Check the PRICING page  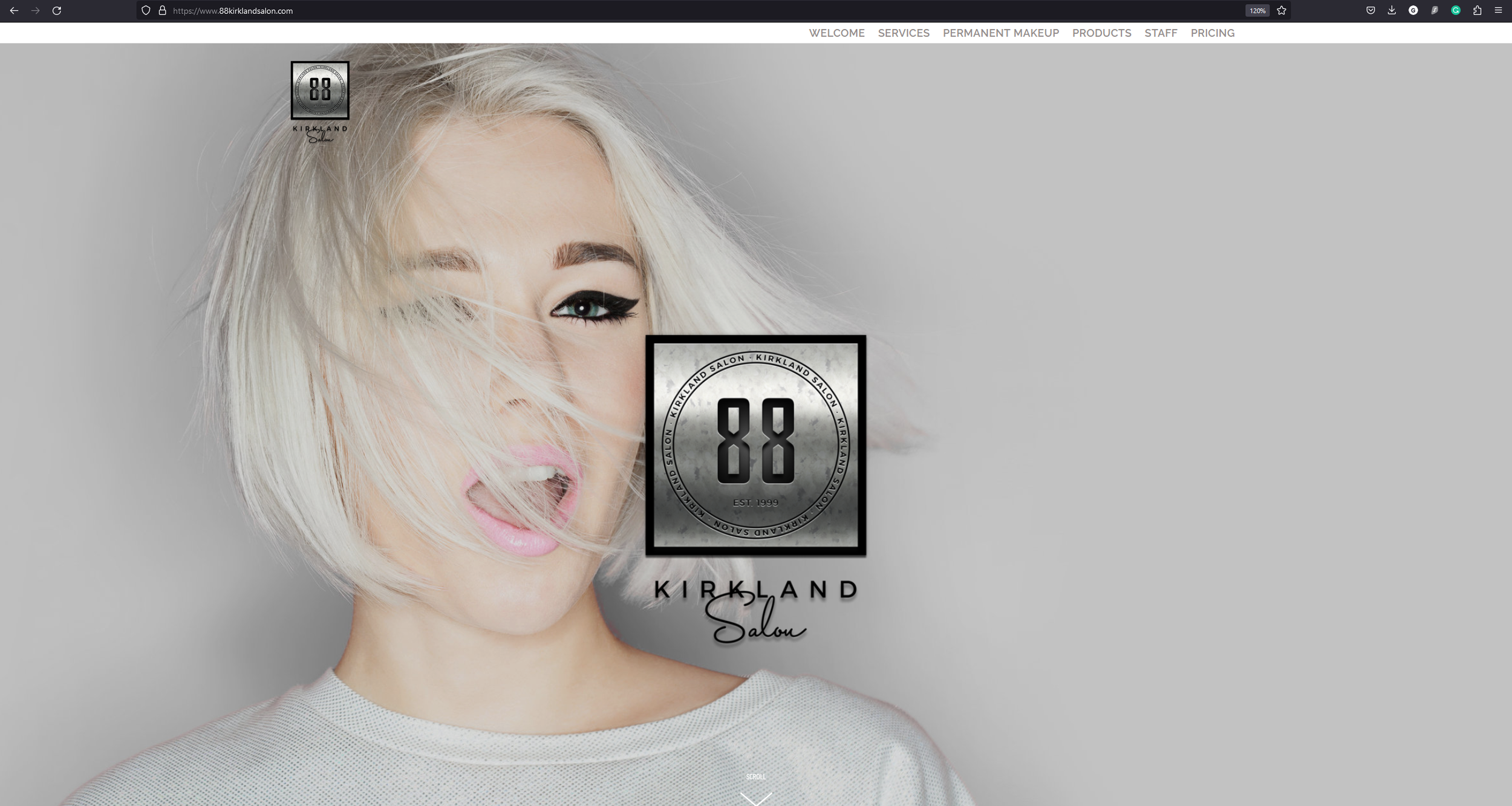pos(1213,33)
